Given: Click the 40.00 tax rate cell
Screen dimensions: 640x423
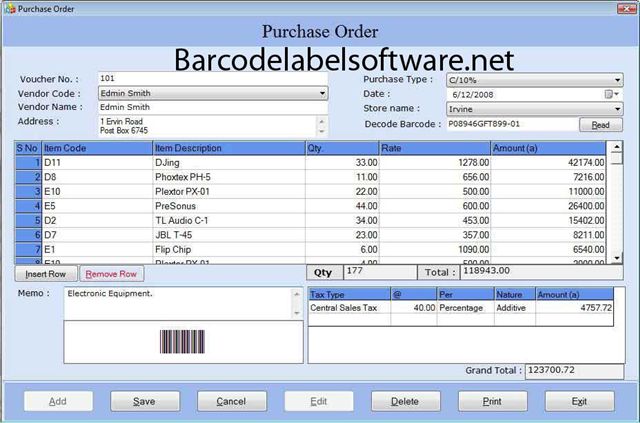Looking at the screenshot, I should pos(413,308).
